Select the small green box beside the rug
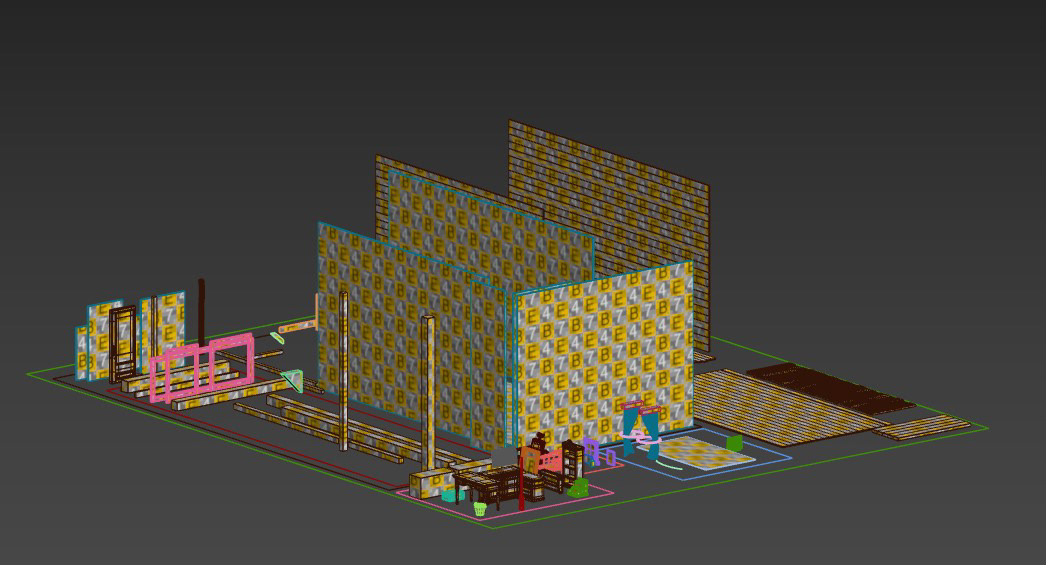The image size is (1046, 565). [734, 443]
